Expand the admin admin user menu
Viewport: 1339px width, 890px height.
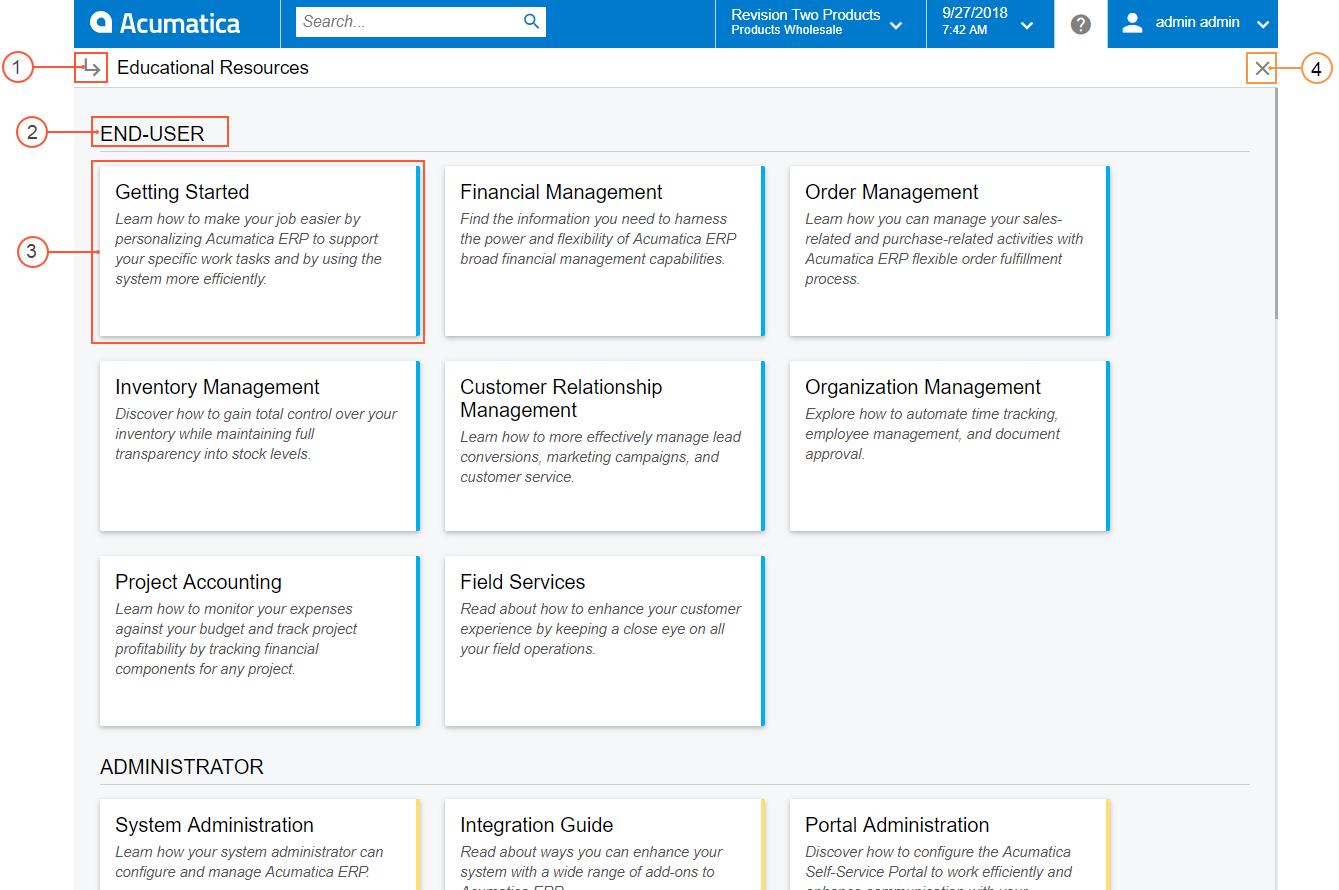point(1263,25)
